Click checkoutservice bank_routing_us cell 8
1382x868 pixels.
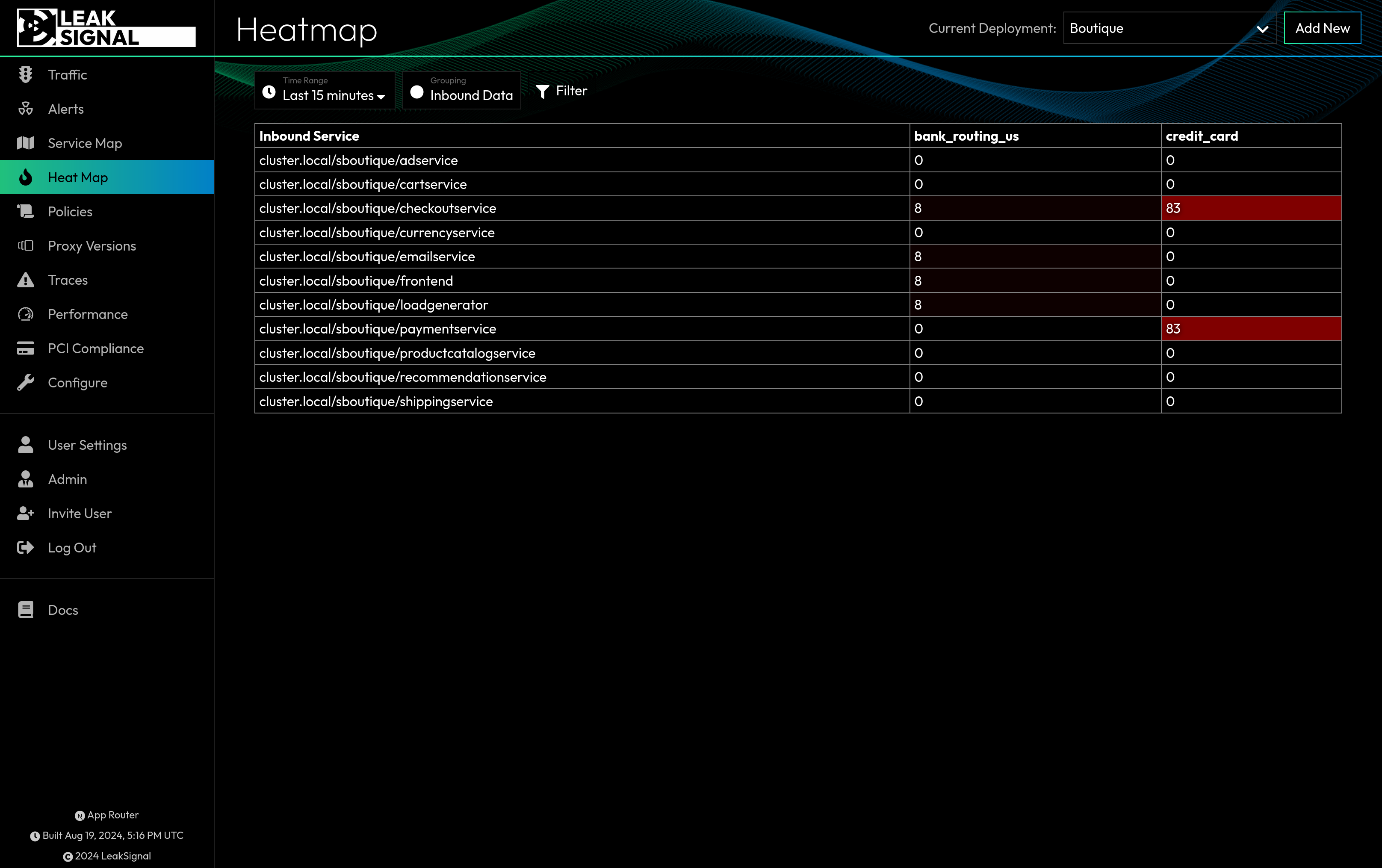click(x=1035, y=208)
